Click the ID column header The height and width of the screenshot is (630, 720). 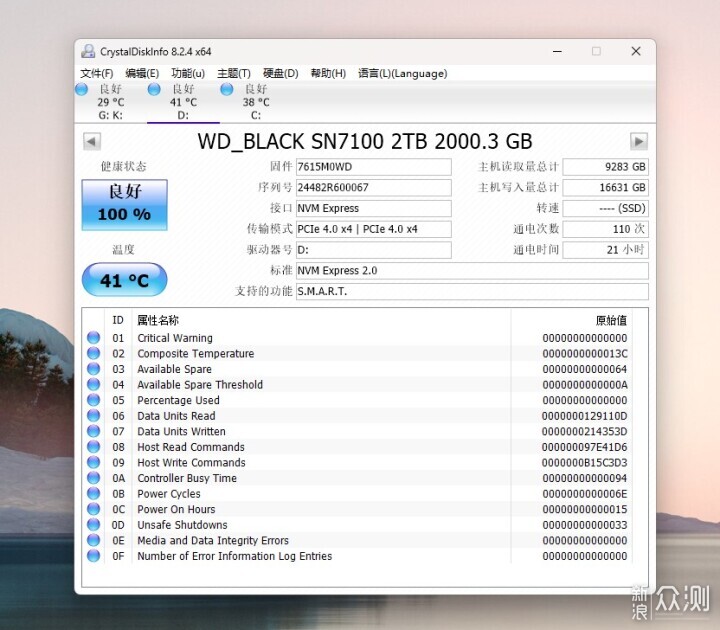118,320
